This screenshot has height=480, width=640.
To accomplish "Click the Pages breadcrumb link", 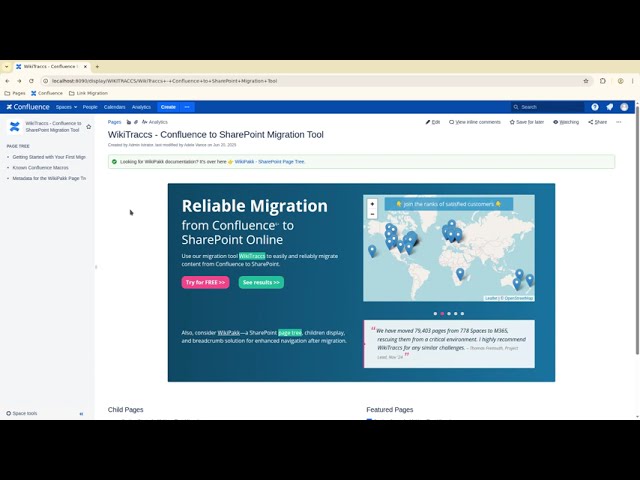I will (x=114, y=122).
